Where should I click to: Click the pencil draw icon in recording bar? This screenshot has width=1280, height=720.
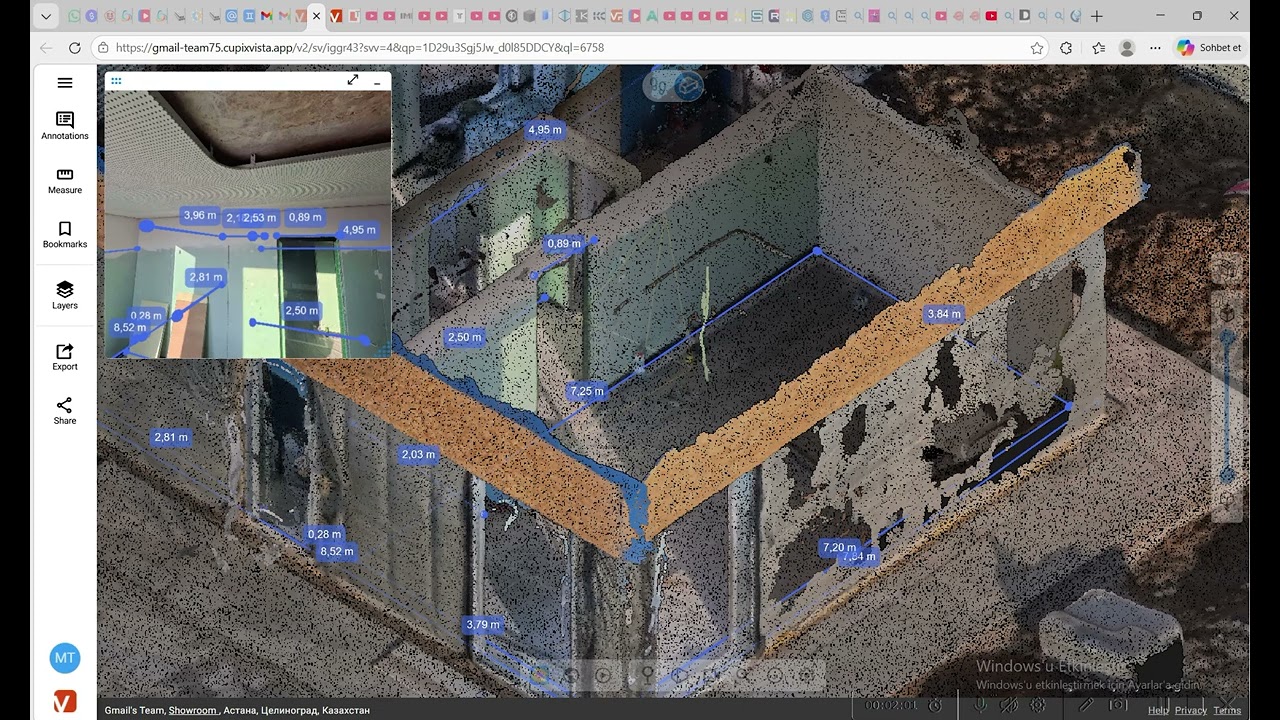tap(1085, 705)
